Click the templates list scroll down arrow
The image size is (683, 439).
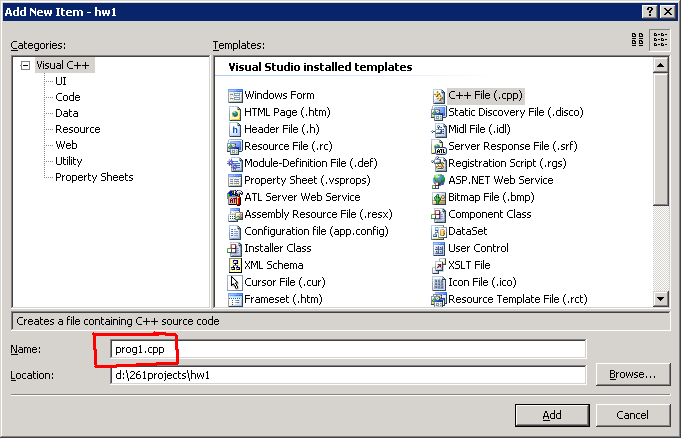(x=660, y=299)
